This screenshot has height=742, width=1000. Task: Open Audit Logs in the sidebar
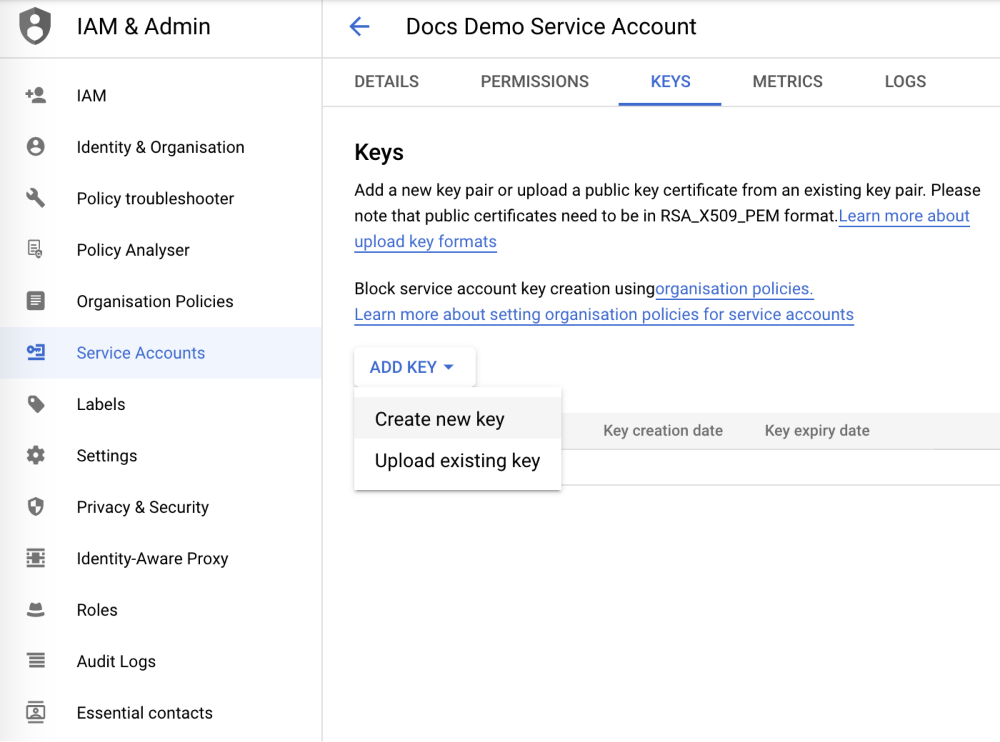click(x=116, y=661)
